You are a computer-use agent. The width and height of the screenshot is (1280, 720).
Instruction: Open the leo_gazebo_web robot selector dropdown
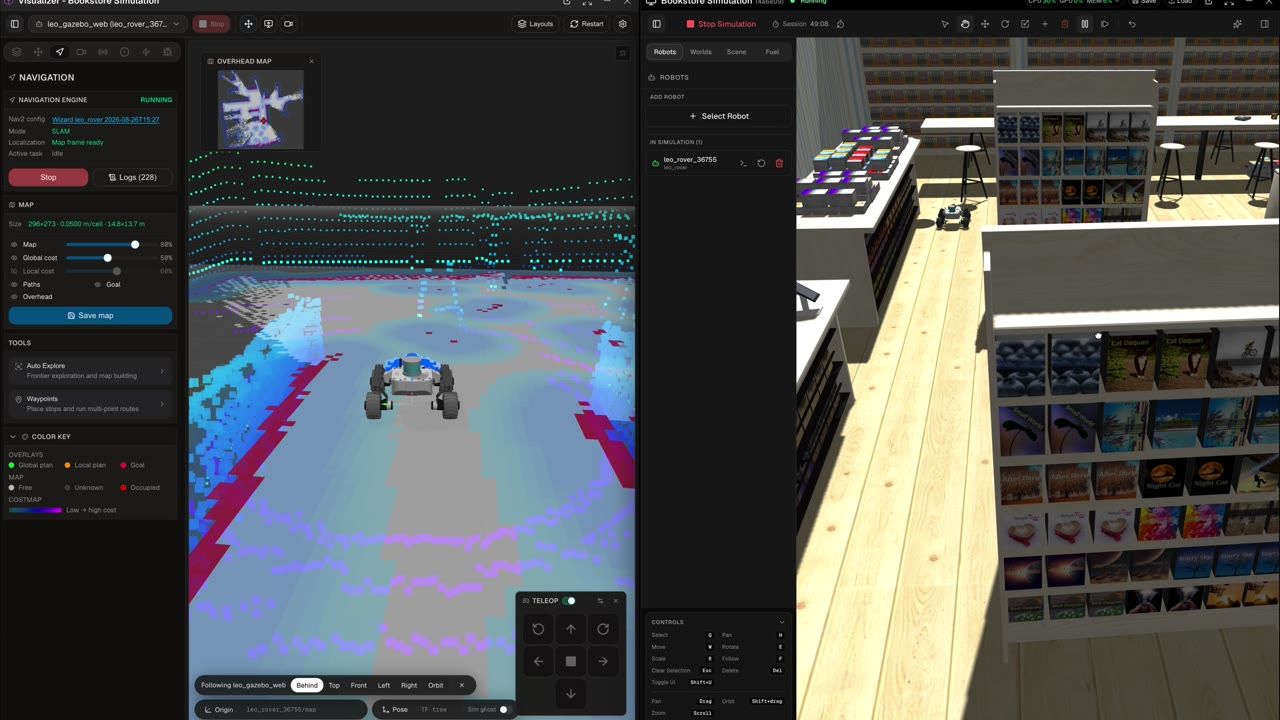click(107, 24)
